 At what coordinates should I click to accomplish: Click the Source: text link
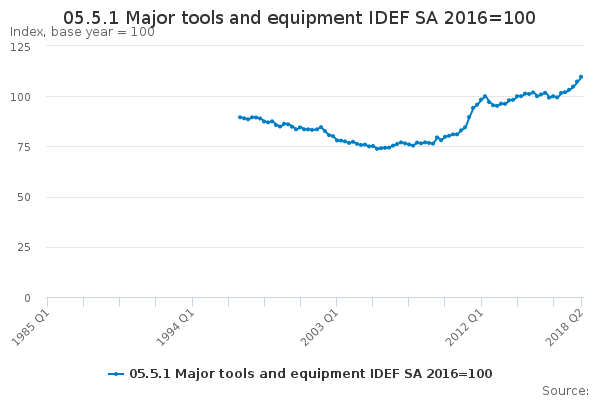click(566, 391)
